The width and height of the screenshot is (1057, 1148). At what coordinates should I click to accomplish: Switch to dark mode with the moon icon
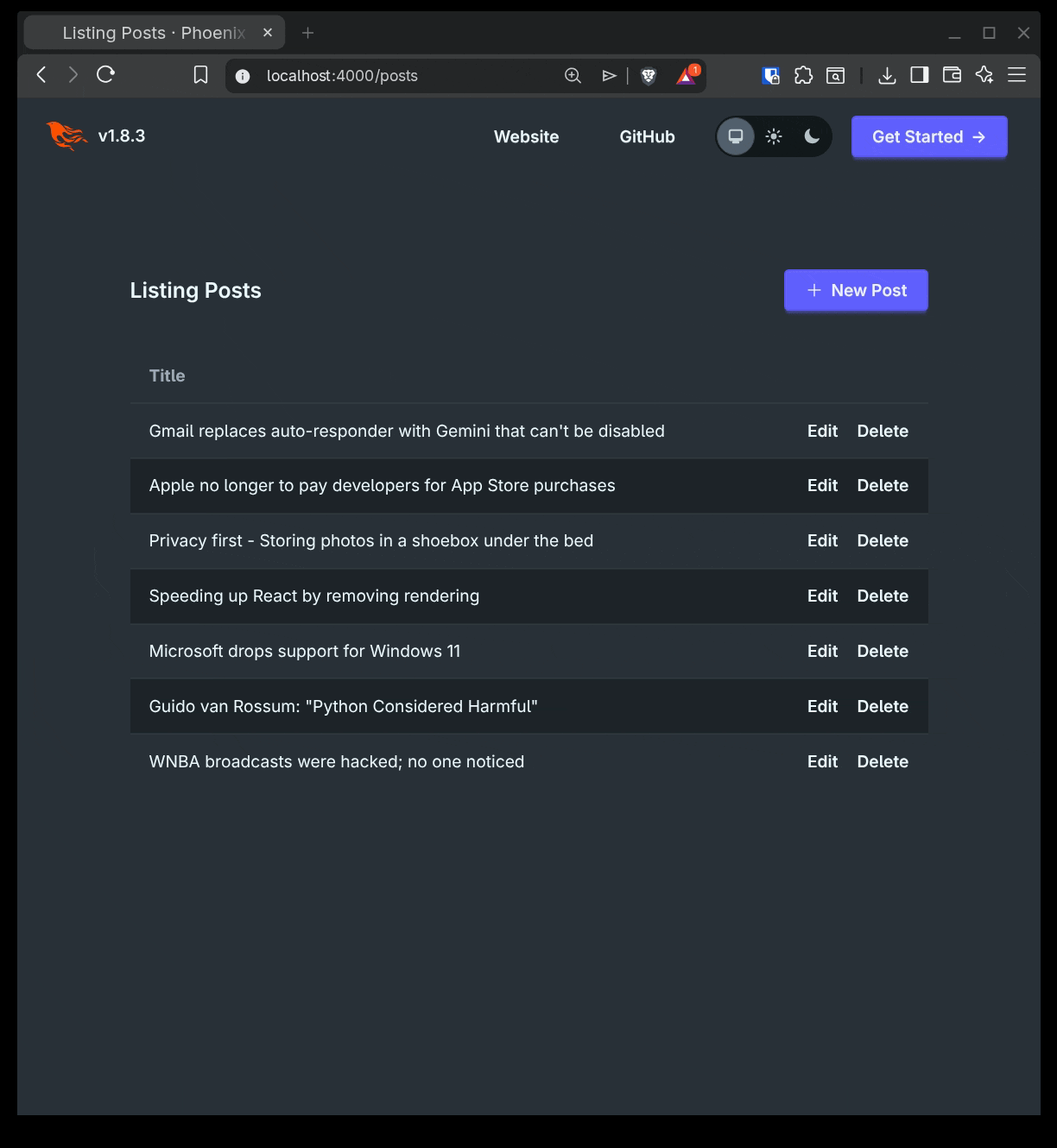click(x=810, y=136)
